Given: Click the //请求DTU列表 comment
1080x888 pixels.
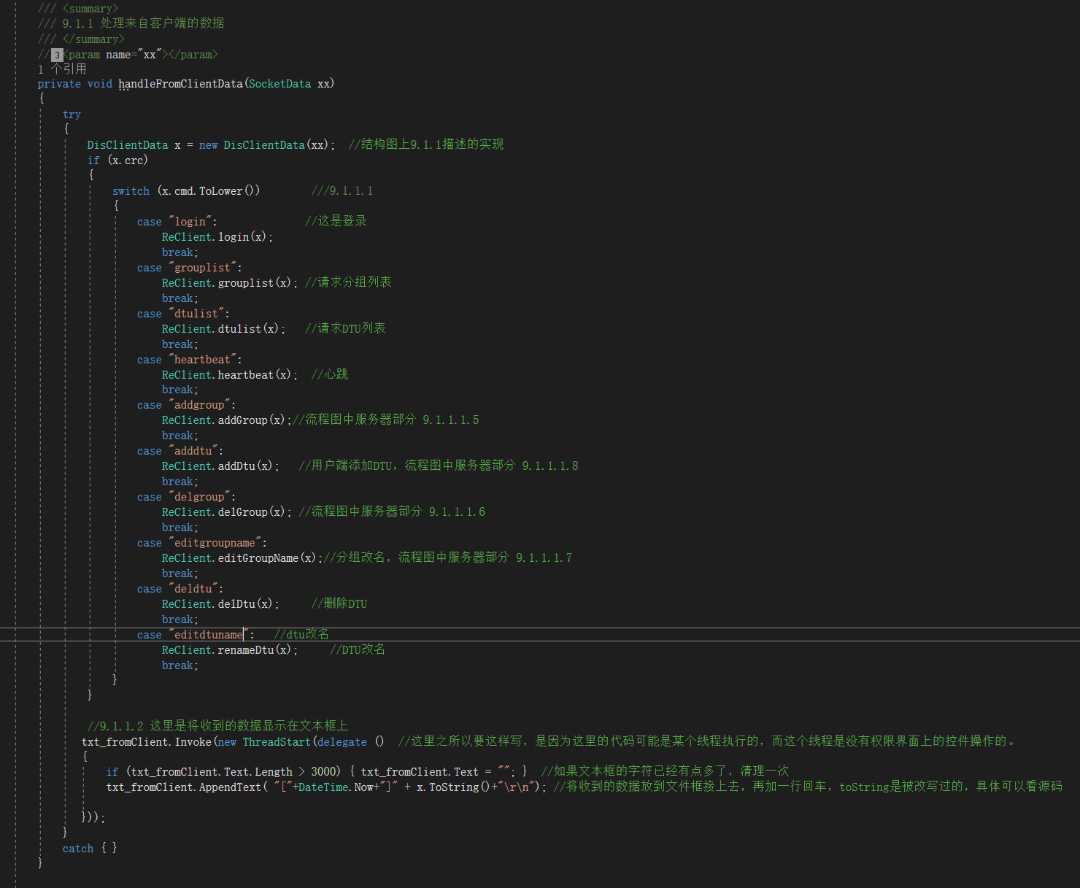Looking at the screenshot, I should (345, 329).
